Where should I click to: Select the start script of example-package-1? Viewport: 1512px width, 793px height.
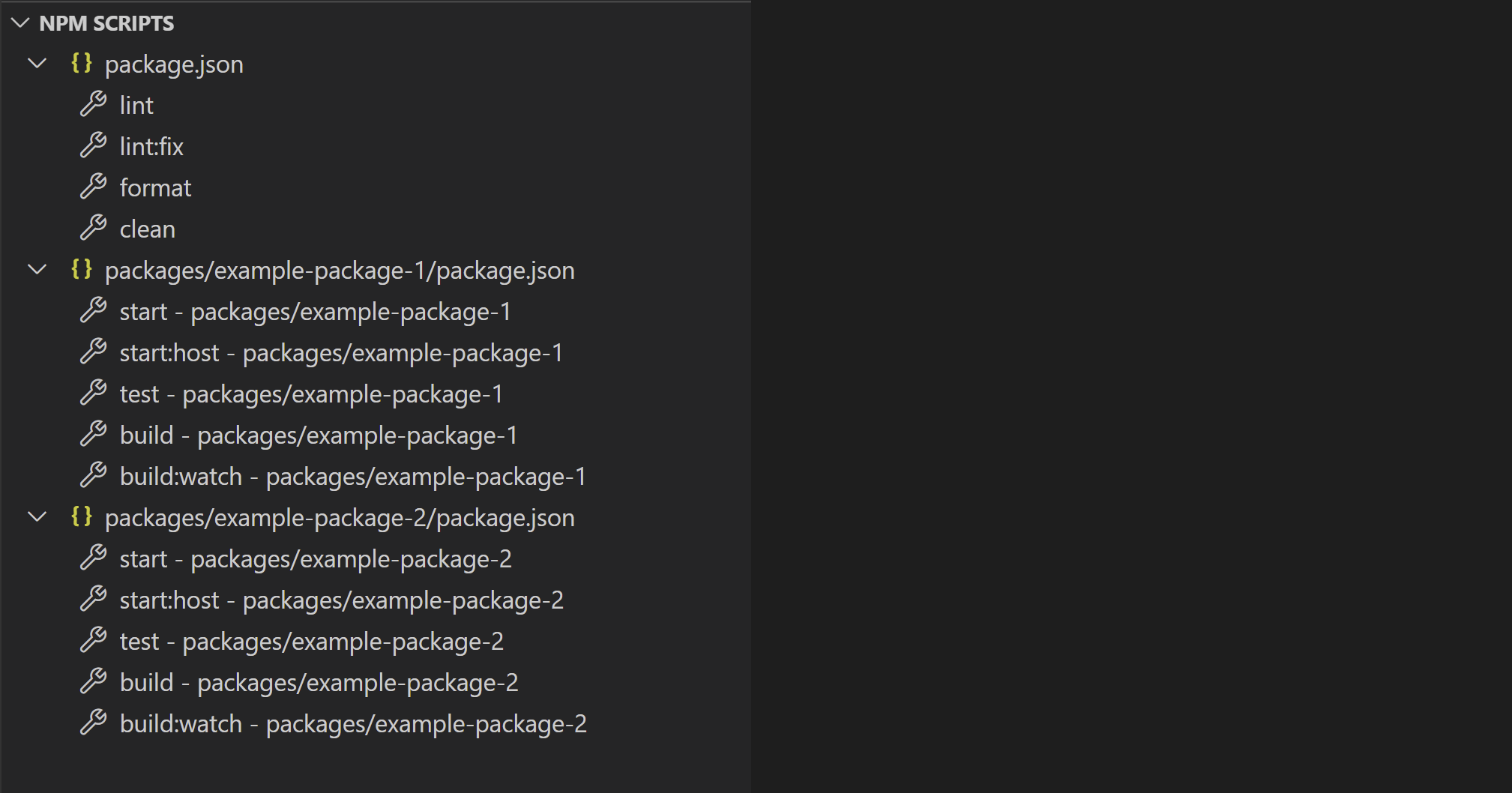point(315,311)
